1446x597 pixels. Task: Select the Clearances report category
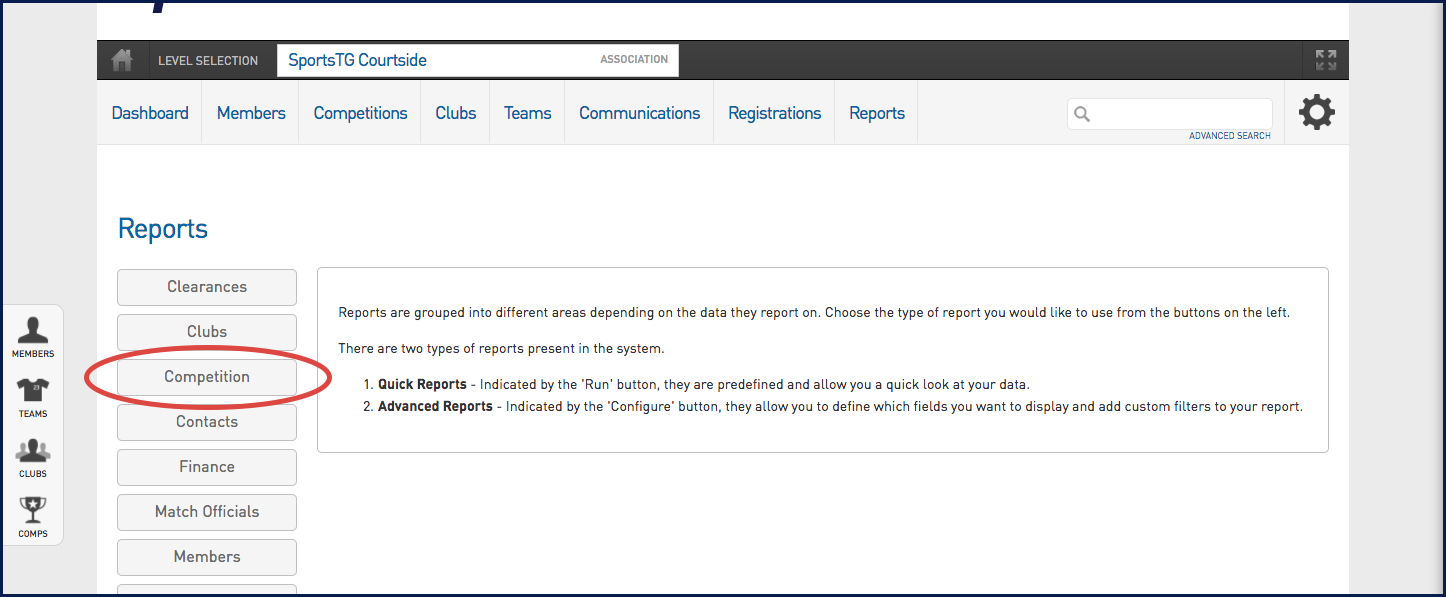pos(207,287)
